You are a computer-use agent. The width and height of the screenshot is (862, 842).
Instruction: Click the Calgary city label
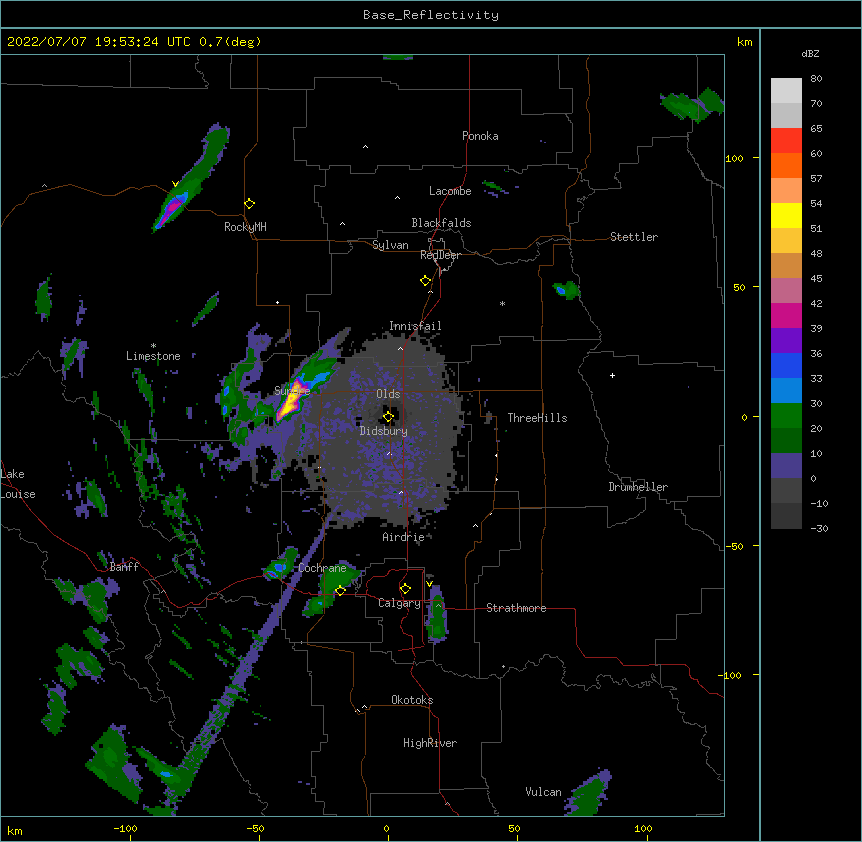399,603
